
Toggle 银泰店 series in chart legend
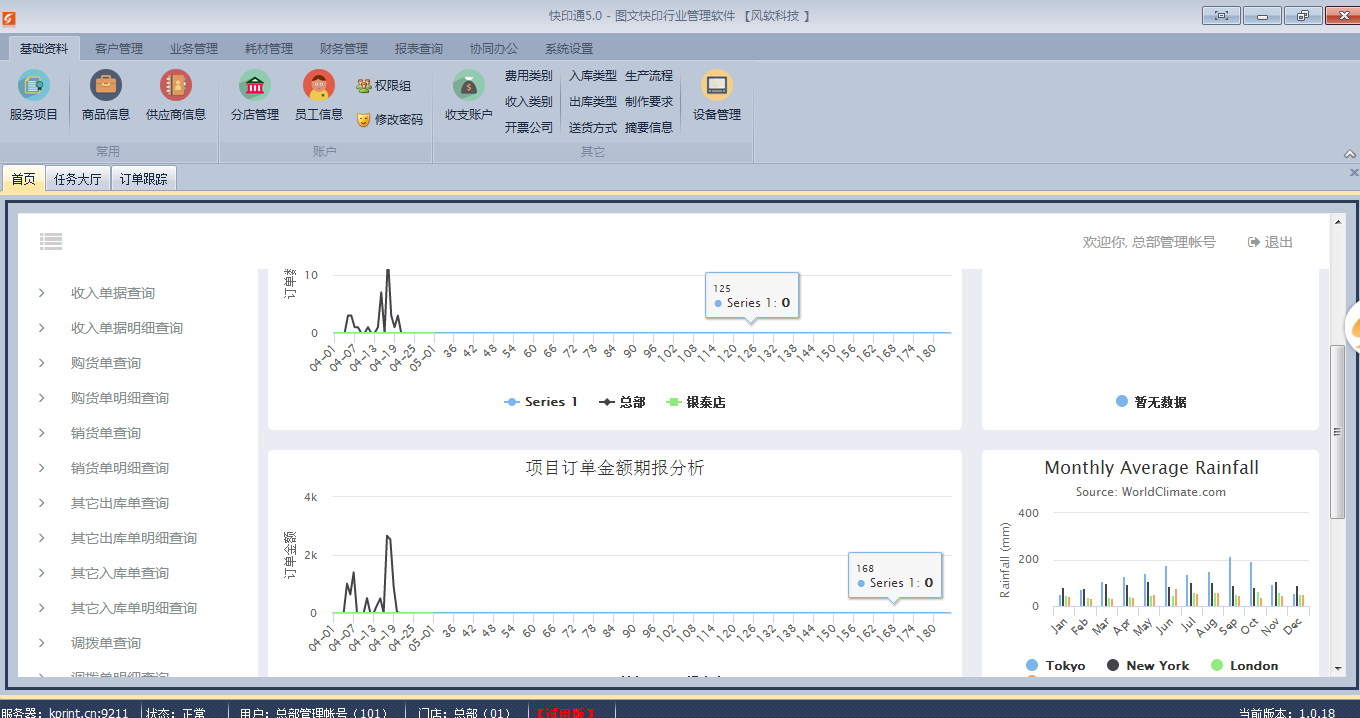(x=695, y=402)
